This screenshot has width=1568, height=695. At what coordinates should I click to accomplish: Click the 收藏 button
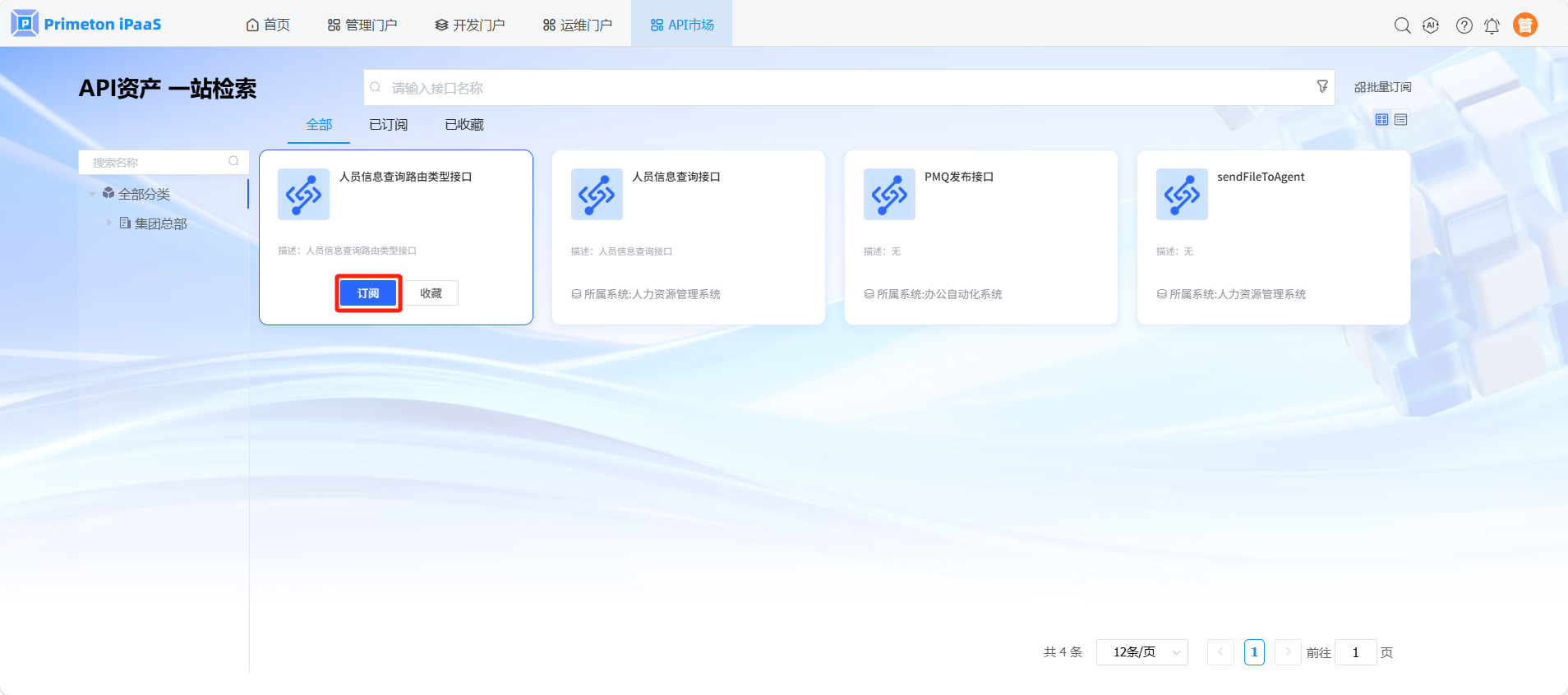point(431,293)
